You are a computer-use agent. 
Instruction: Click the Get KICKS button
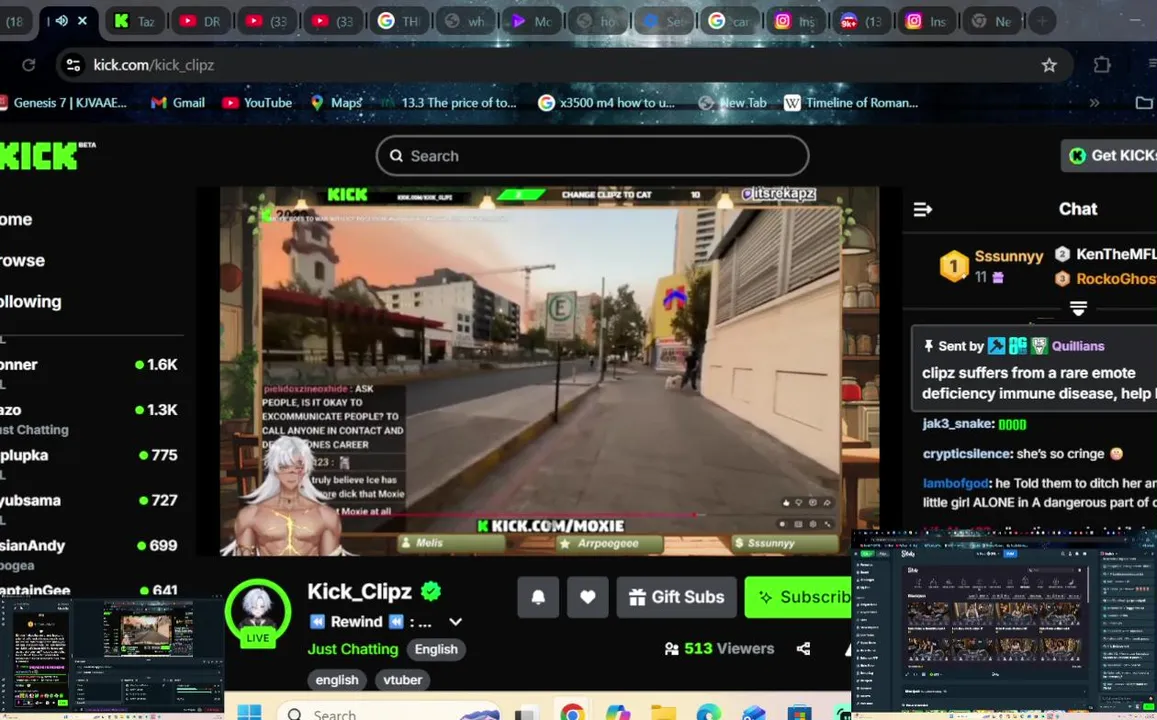1109,156
